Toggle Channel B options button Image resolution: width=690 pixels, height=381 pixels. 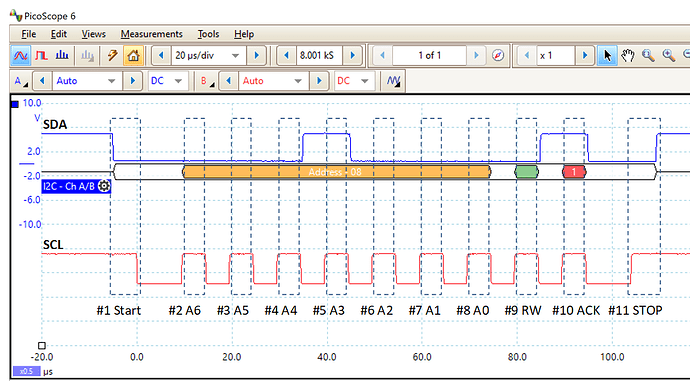tap(207, 81)
